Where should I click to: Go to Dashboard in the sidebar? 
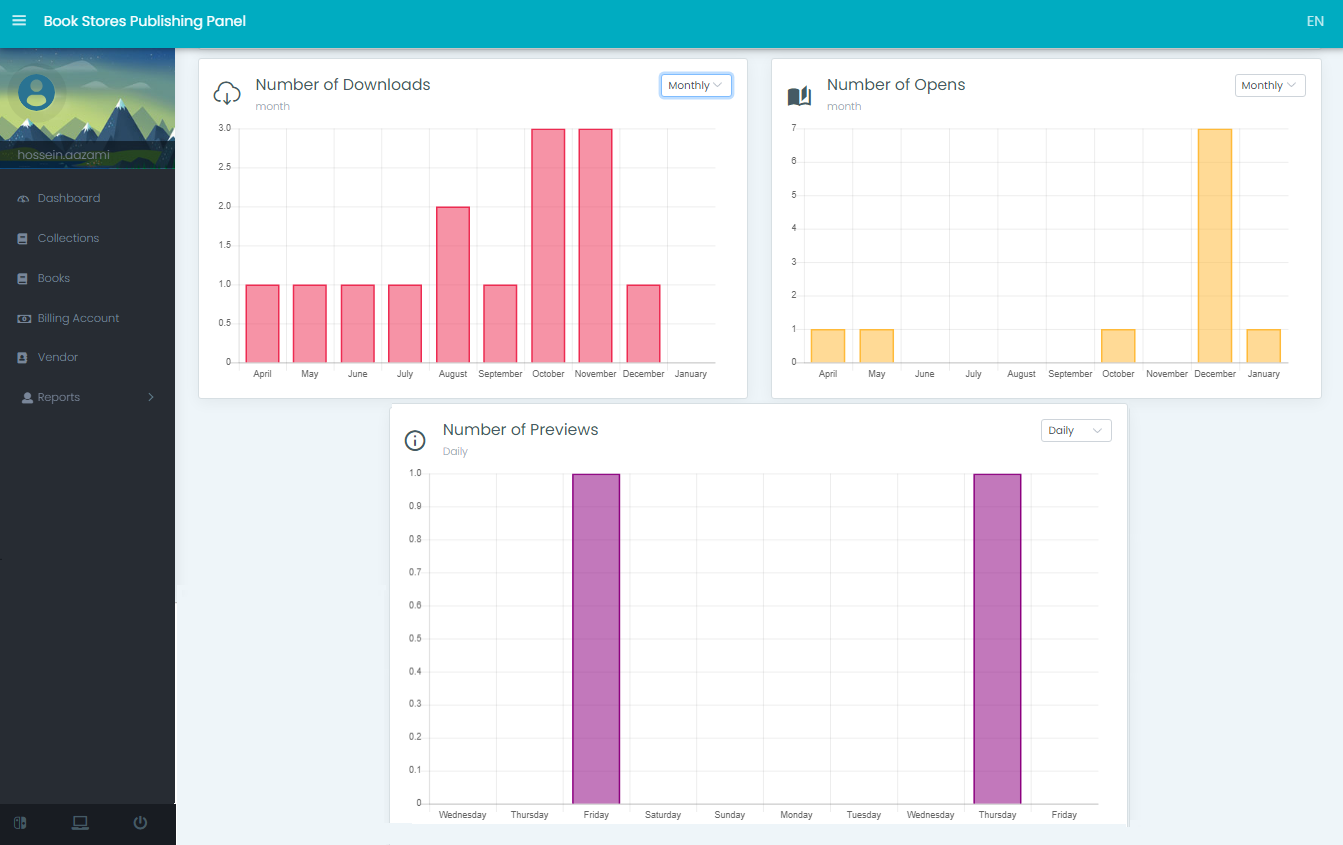coord(69,198)
